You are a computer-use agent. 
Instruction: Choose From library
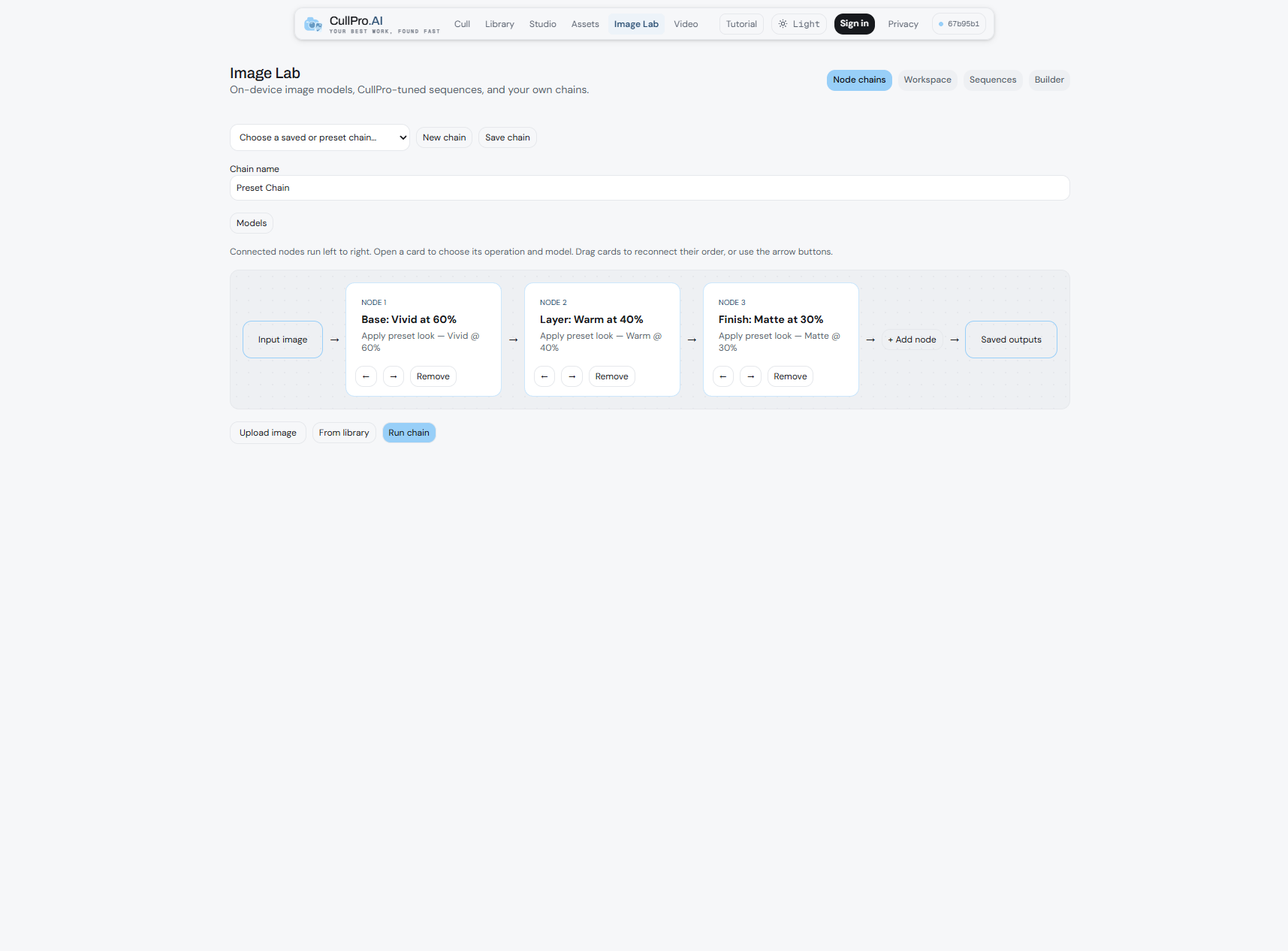tap(344, 433)
